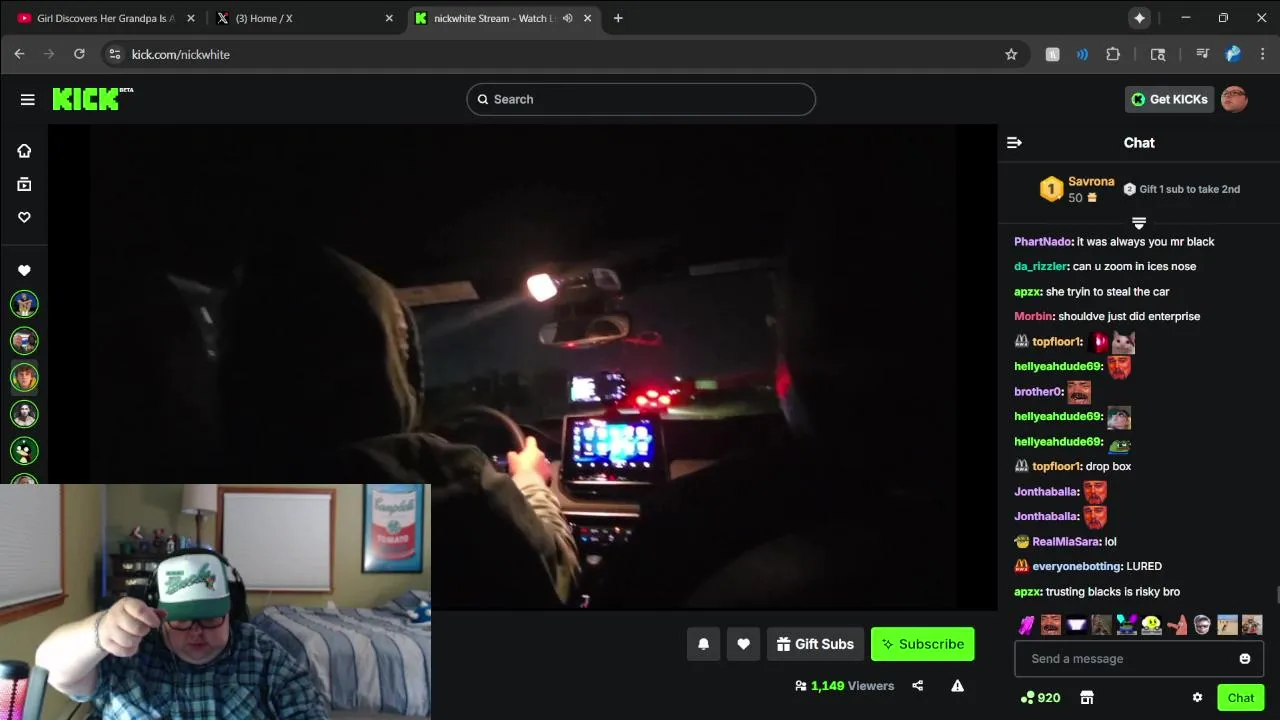This screenshot has width=1280, height=720.
Task: Open third followed channel avatar in sidebar
Action: pos(24,377)
